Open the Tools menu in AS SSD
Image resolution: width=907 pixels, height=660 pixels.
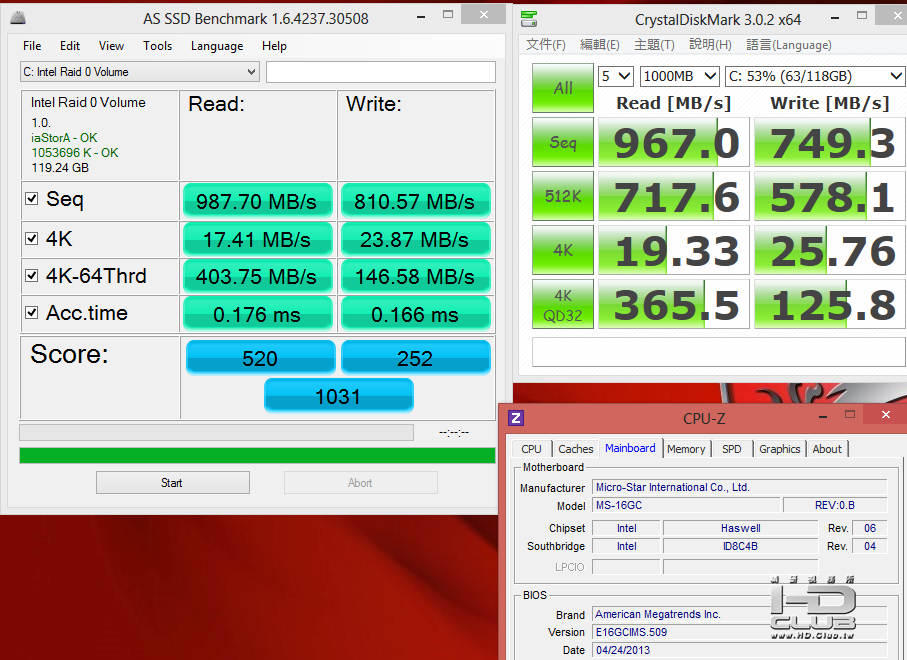(x=157, y=46)
